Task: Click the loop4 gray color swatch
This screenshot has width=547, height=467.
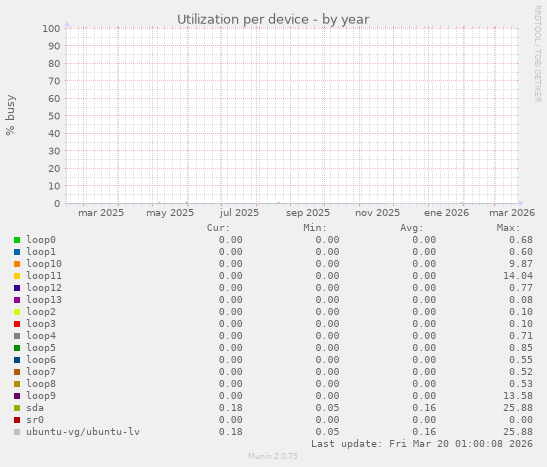Action: [17, 336]
